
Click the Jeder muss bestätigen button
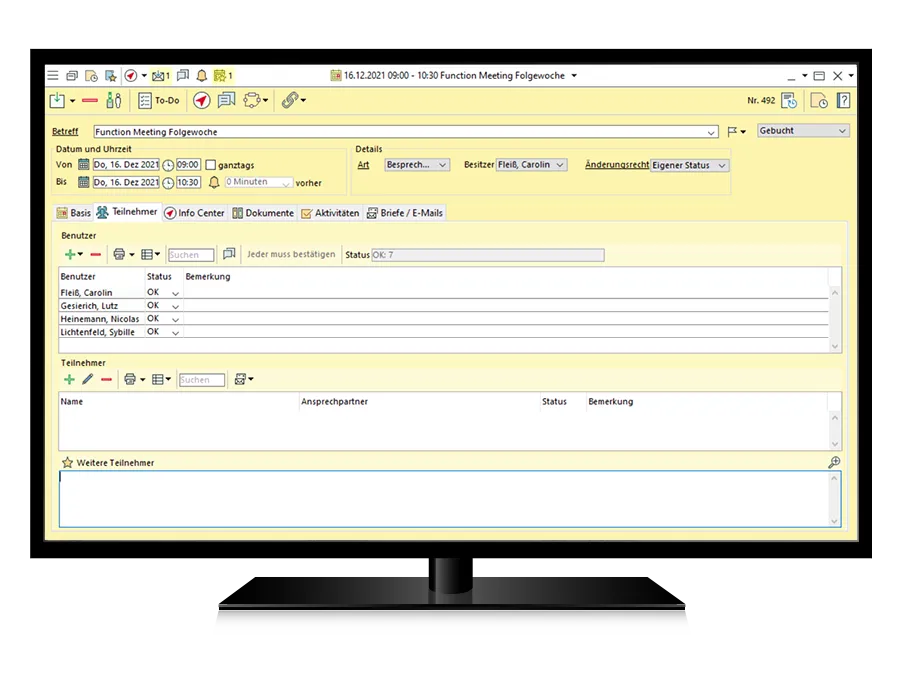tap(290, 255)
